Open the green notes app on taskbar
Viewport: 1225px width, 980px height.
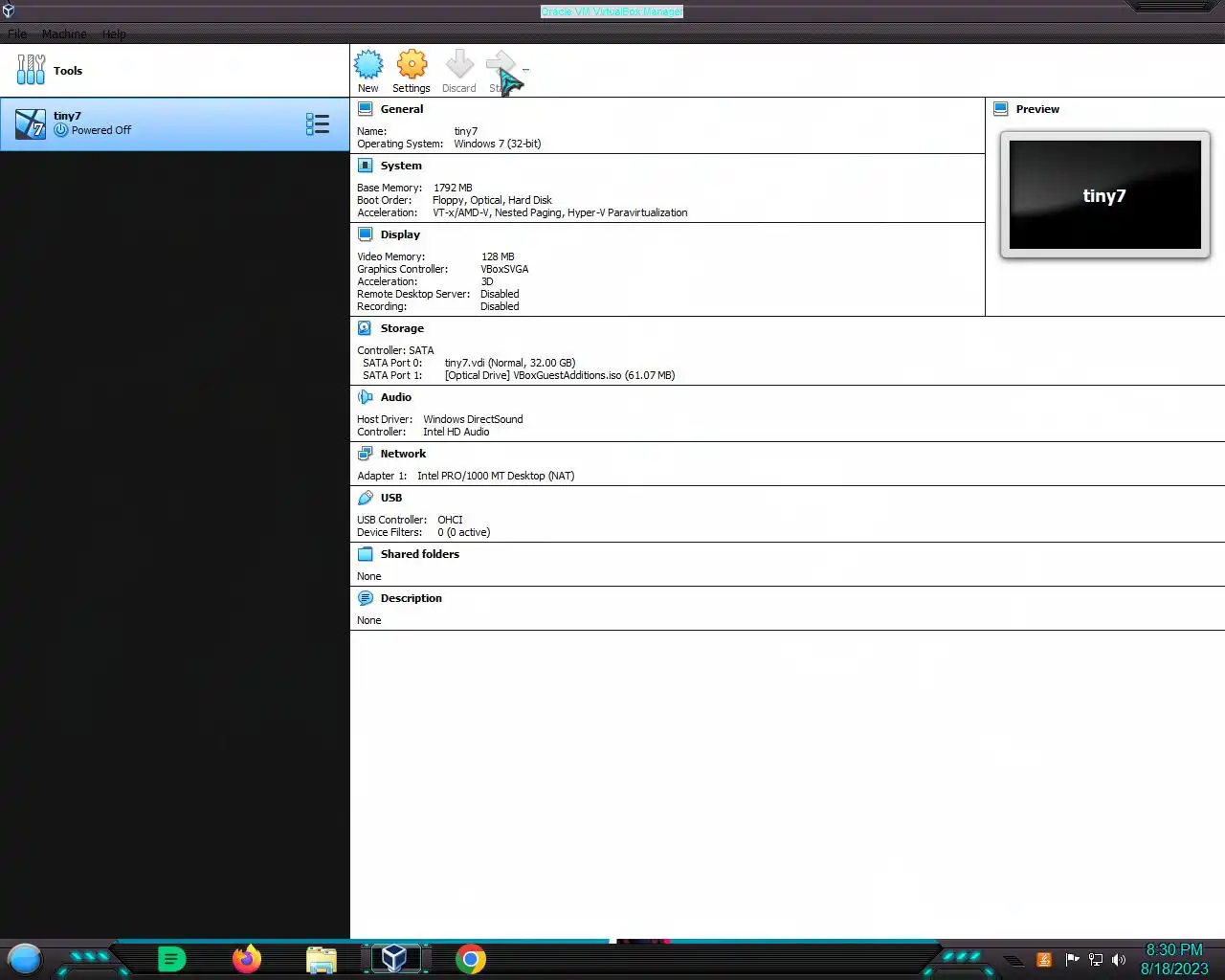point(171,958)
